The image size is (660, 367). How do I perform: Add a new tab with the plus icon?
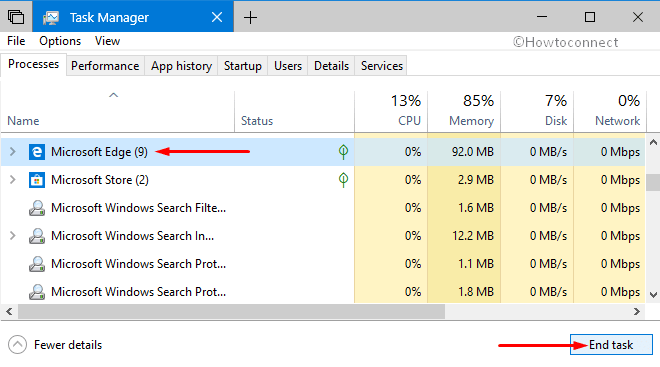coord(250,18)
